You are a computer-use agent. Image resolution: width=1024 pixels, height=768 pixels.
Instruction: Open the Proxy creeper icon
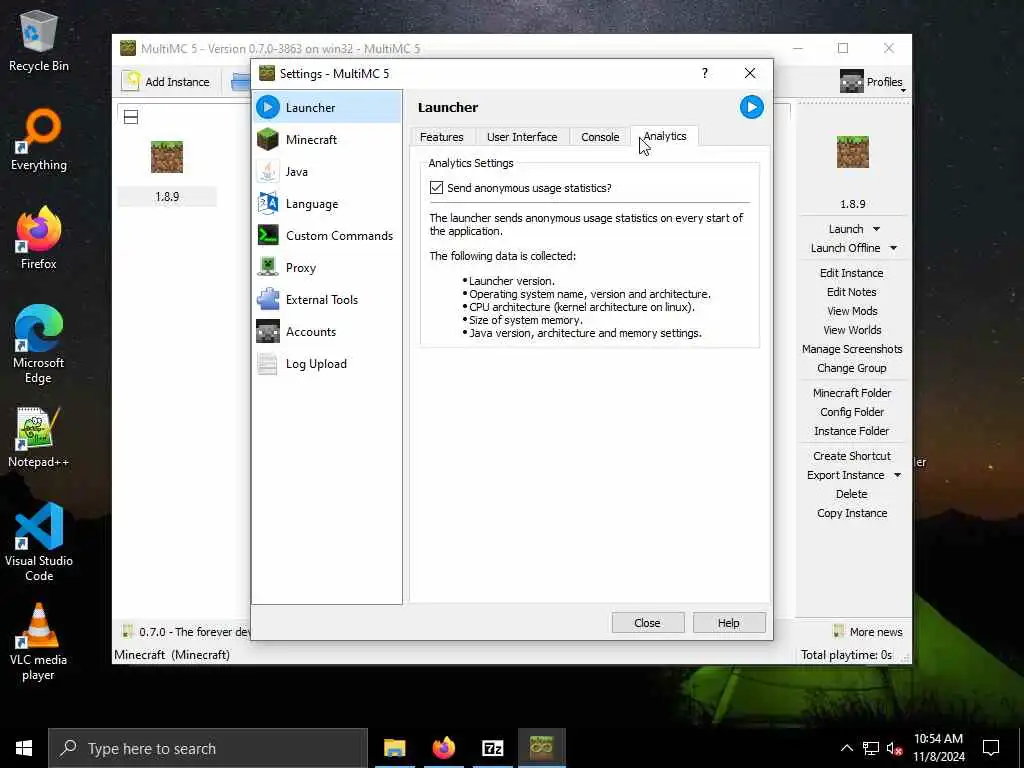[x=268, y=267]
